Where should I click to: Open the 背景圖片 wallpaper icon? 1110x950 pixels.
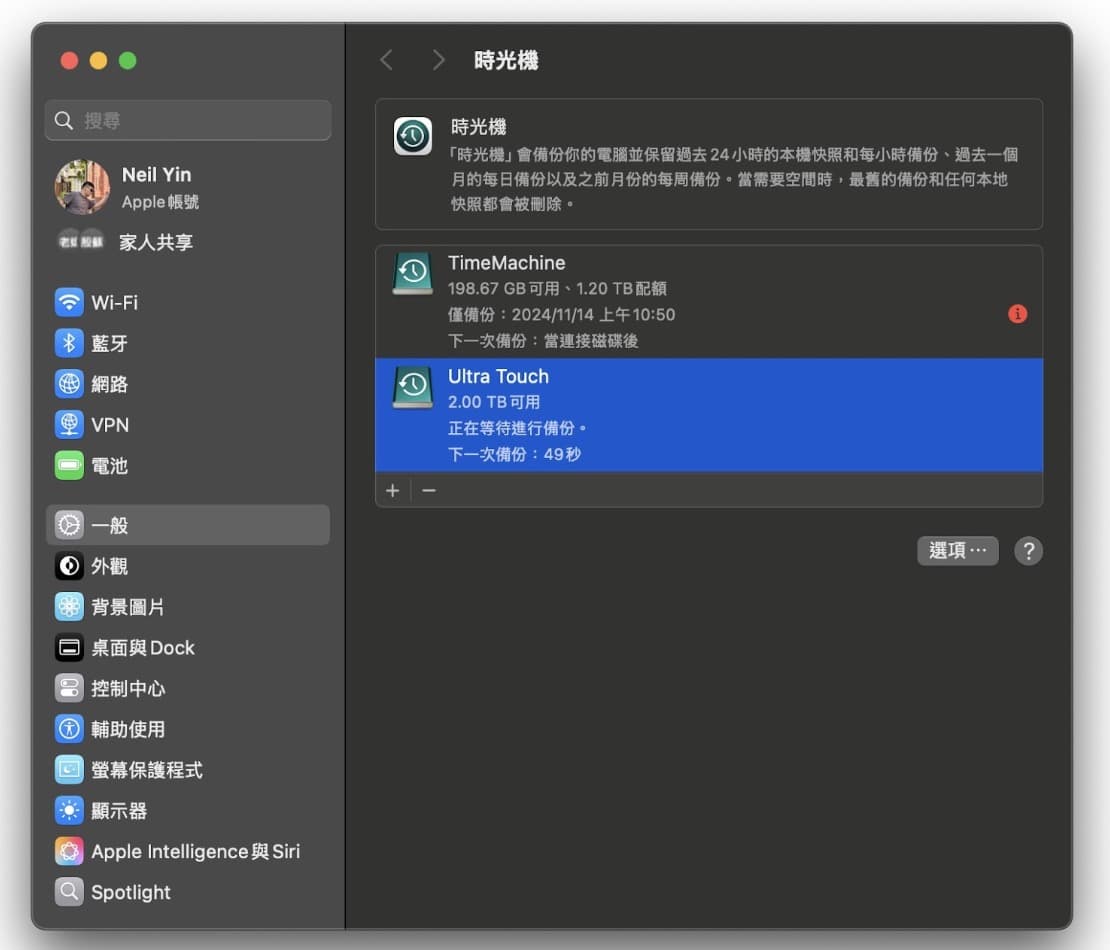69,607
